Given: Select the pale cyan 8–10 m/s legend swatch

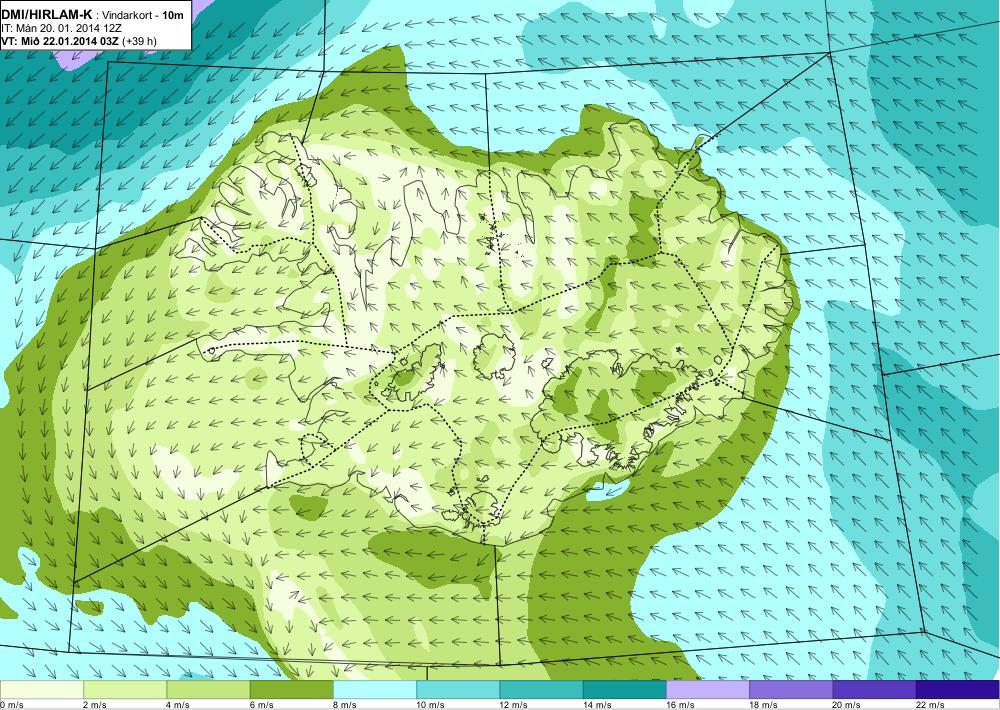Looking at the screenshot, I should 375,690.
